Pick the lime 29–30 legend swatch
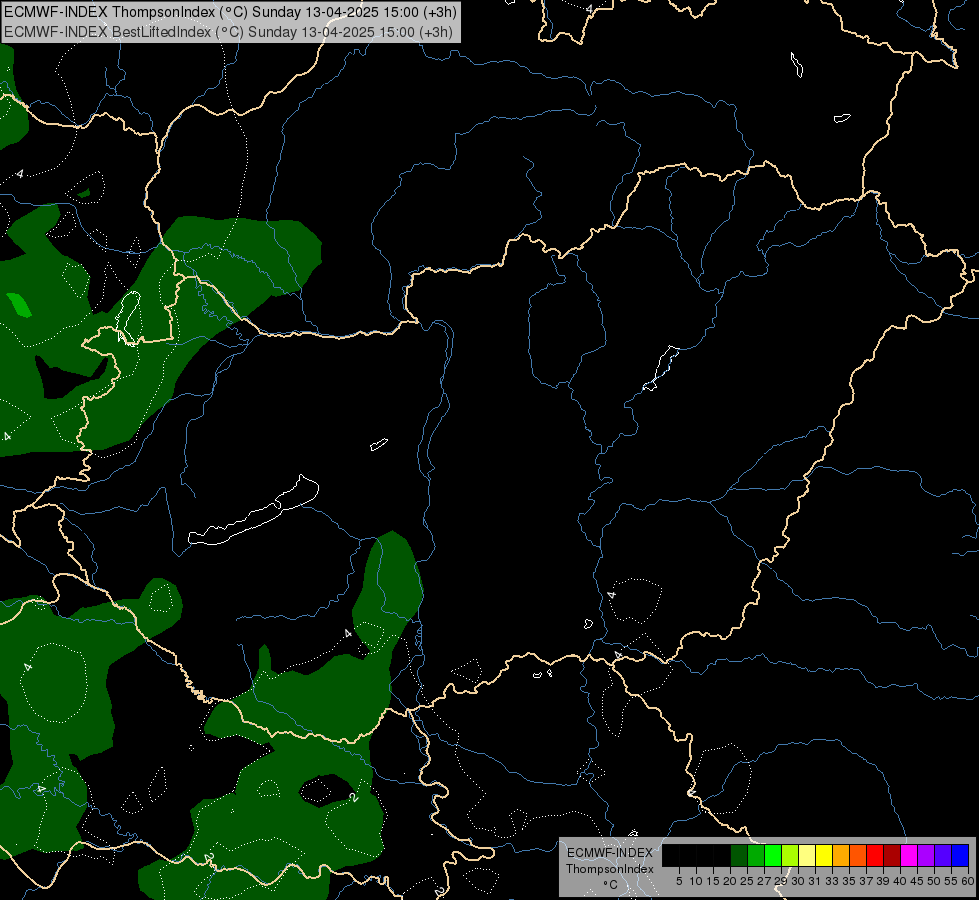Image resolution: width=979 pixels, height=900 pixels. 790,855
